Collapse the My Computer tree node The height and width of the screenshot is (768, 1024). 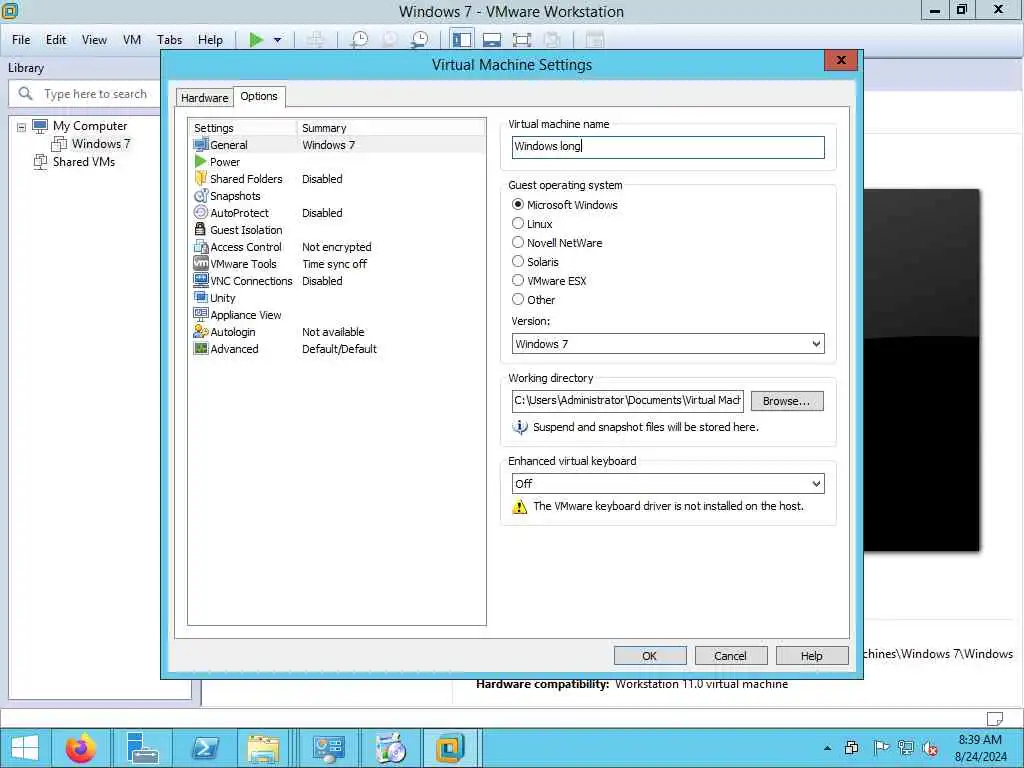point(22,127)
